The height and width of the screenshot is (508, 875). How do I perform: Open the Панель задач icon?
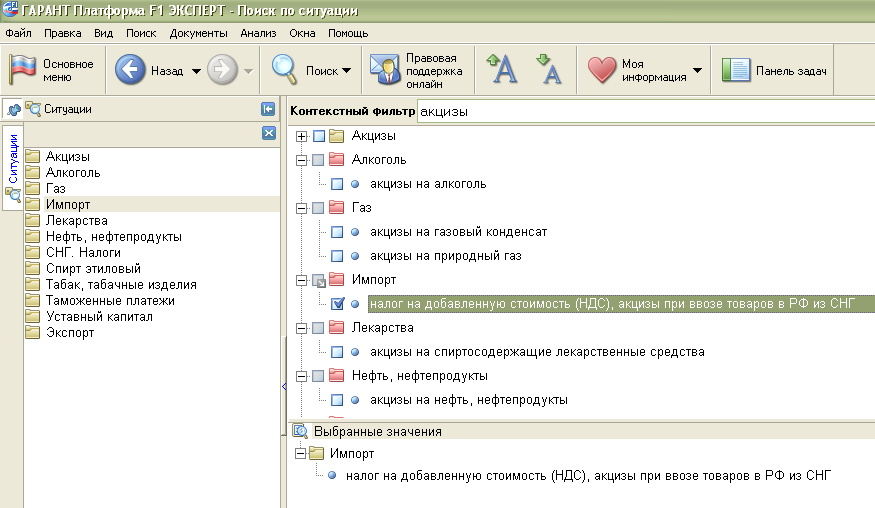click(x=735, y=70)
